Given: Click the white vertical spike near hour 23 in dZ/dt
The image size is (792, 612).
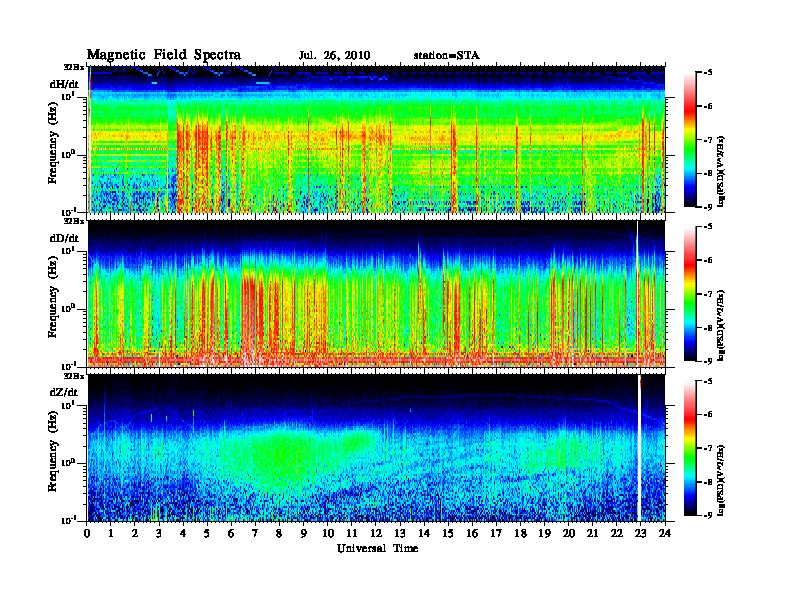Looking at the screenshot, I should click(x=639, y=448).
